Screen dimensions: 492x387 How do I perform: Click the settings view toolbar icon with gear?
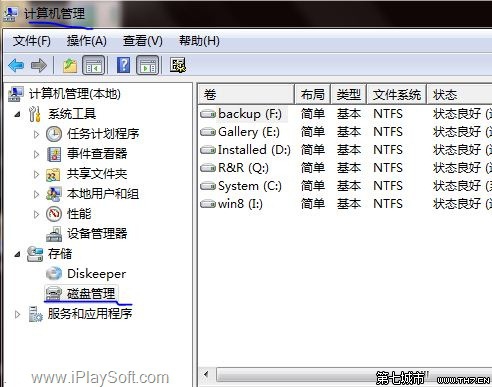click(178, 65)
